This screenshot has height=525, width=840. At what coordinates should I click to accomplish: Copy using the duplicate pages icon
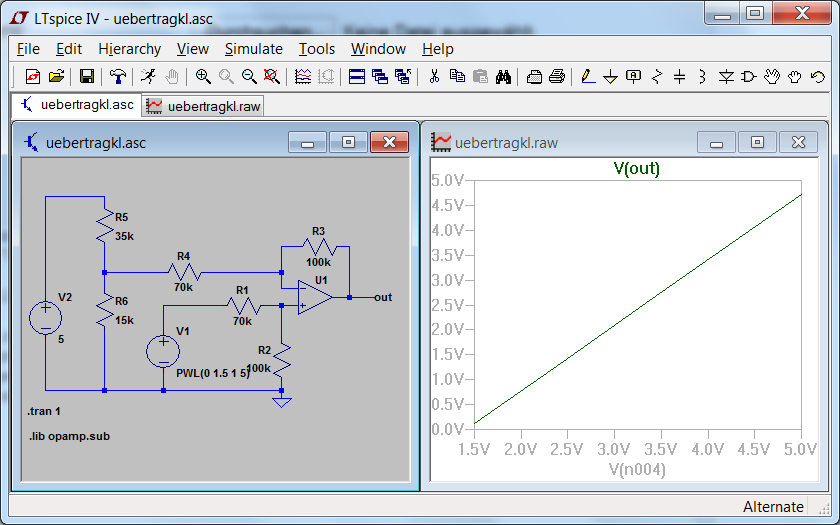pos(457,77)
